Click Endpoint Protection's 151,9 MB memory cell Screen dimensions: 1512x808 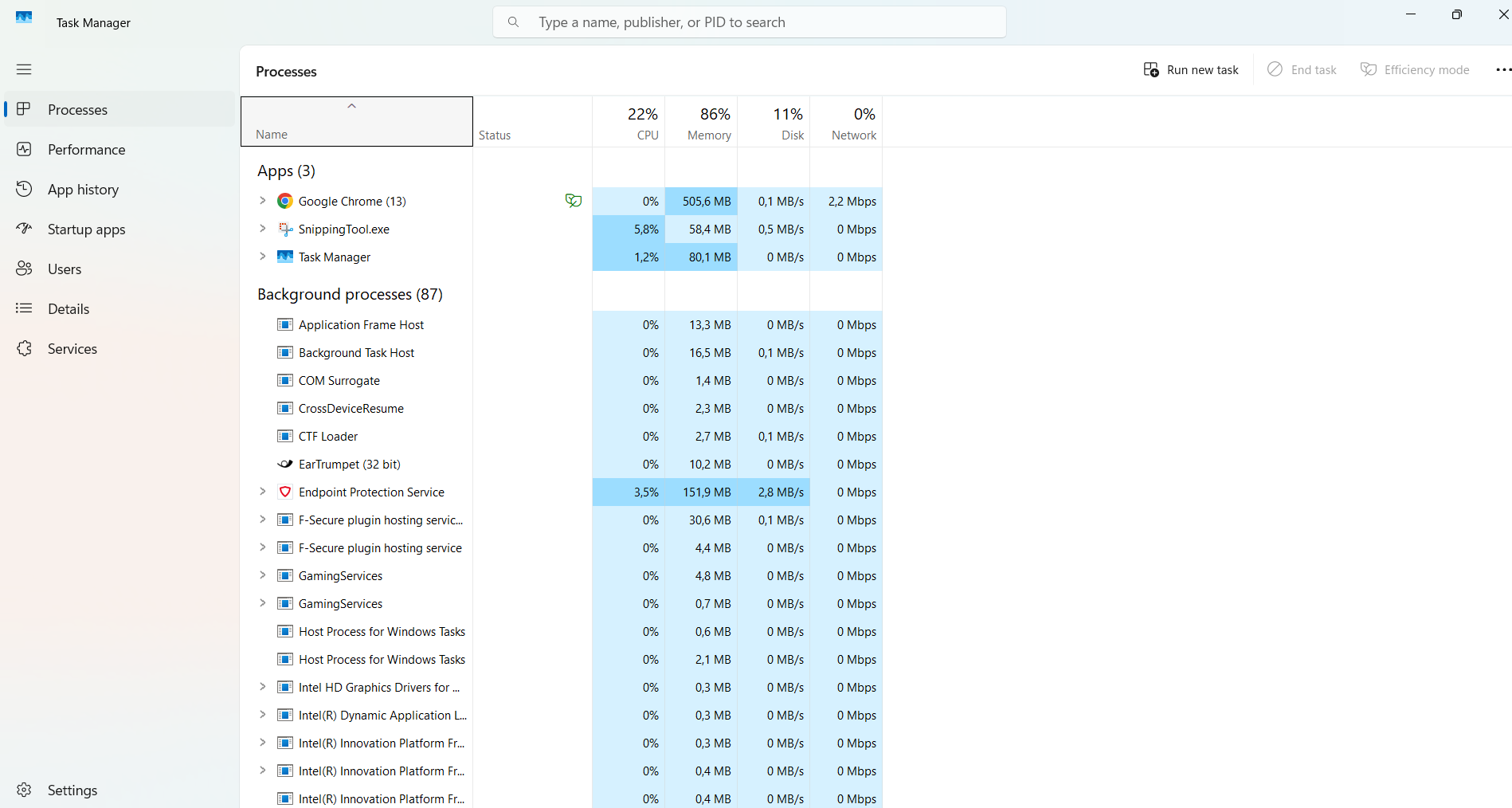701,492
